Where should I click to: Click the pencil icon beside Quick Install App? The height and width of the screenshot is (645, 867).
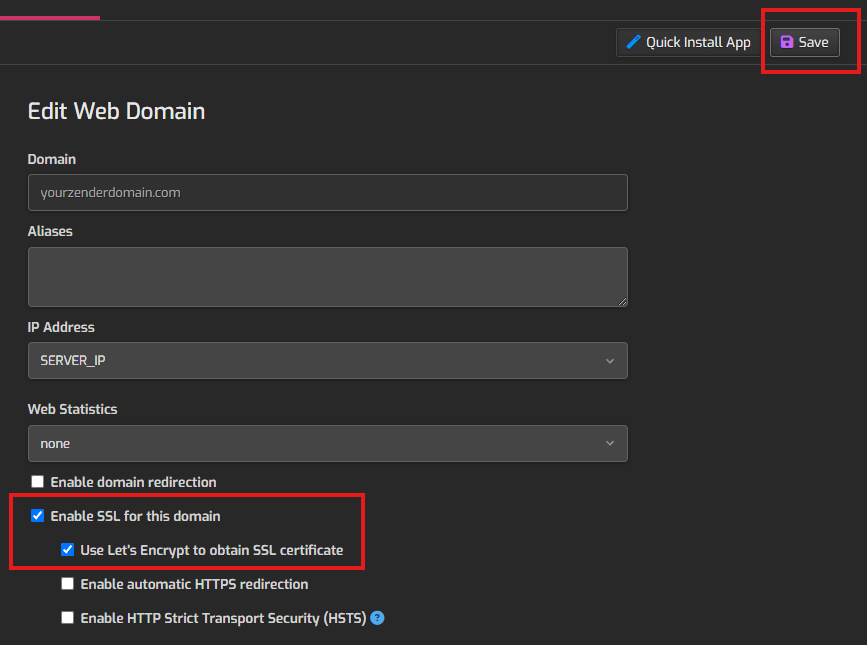(x=632, y=42)
